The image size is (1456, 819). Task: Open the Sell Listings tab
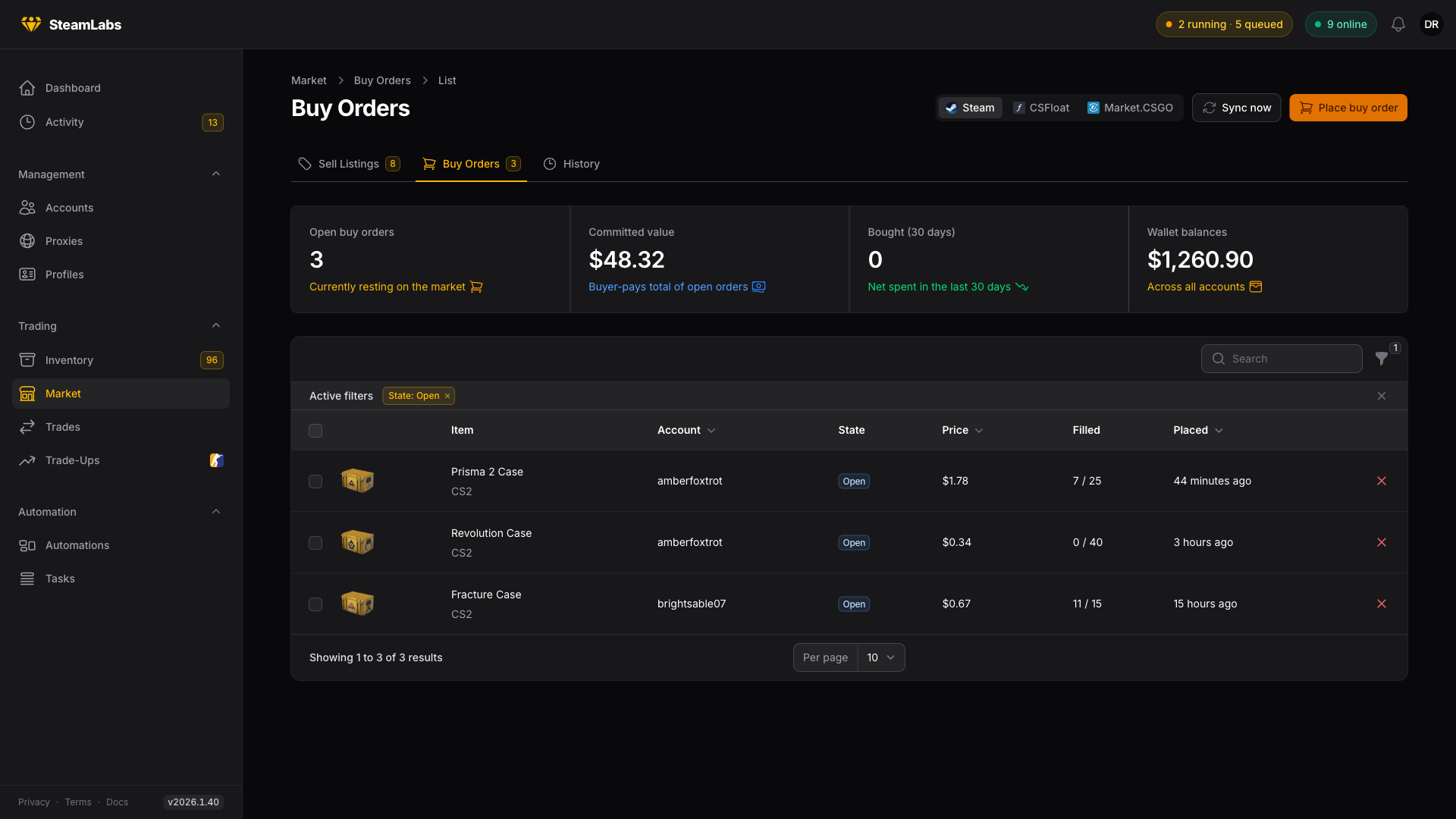[x=349, y=164]
